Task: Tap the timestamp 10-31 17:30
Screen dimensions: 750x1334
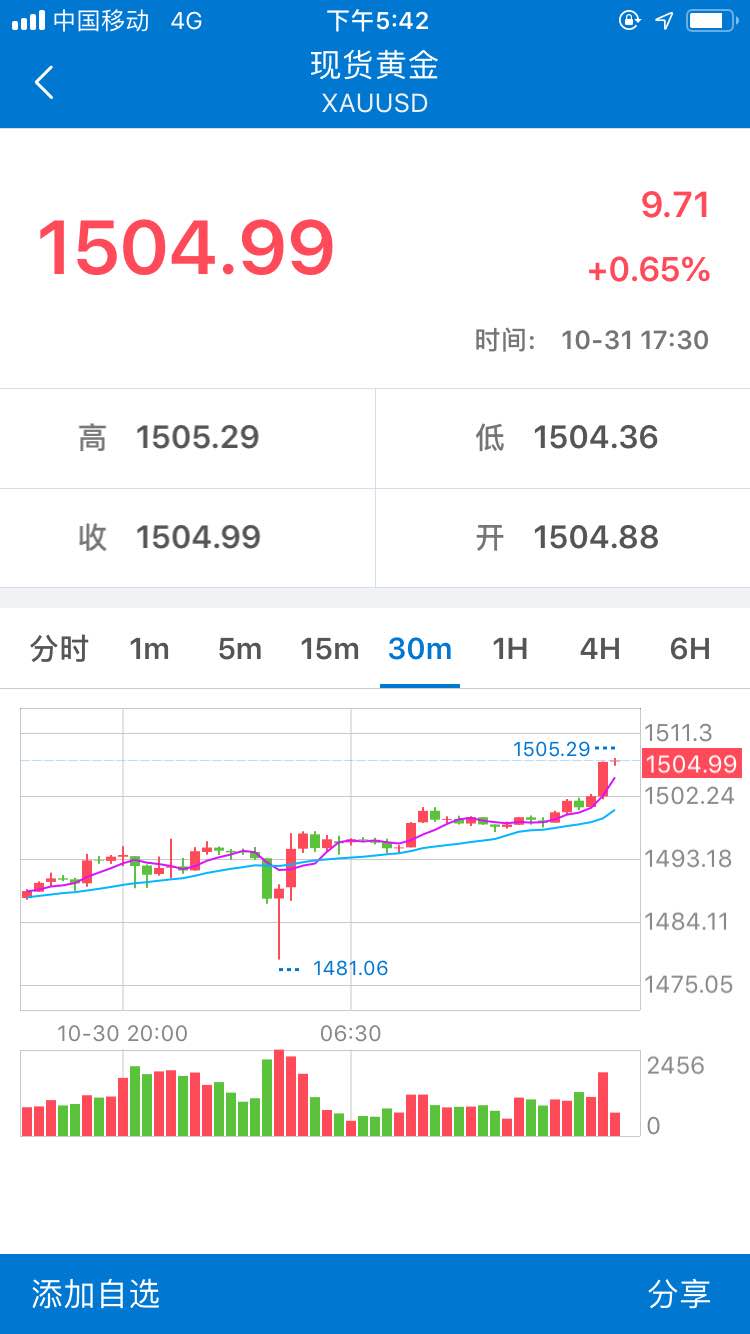Action: coord(635,340)
